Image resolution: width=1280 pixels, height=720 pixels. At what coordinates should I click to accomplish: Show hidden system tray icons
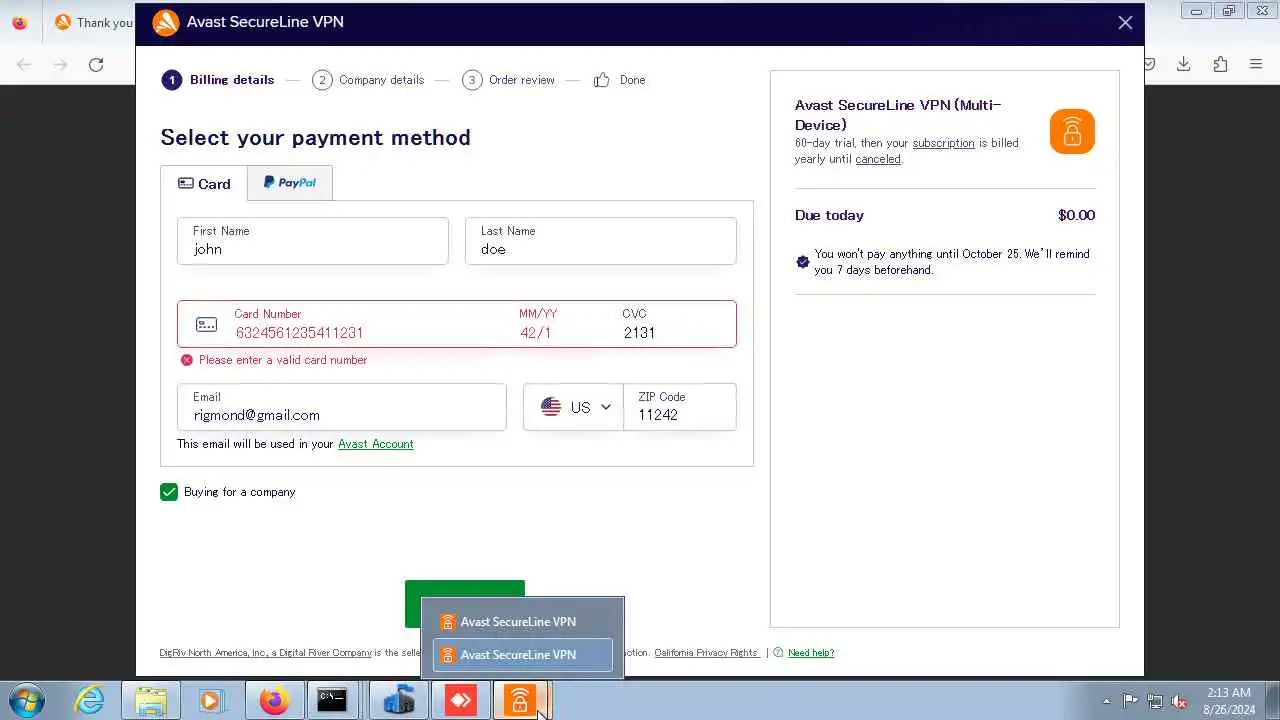point(1106,701)
